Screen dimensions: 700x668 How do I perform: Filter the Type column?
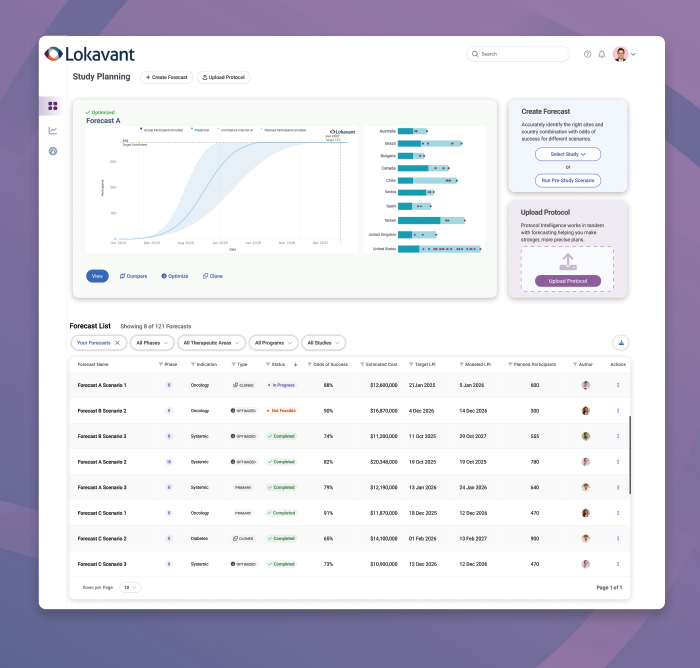[x=233, y=364]
